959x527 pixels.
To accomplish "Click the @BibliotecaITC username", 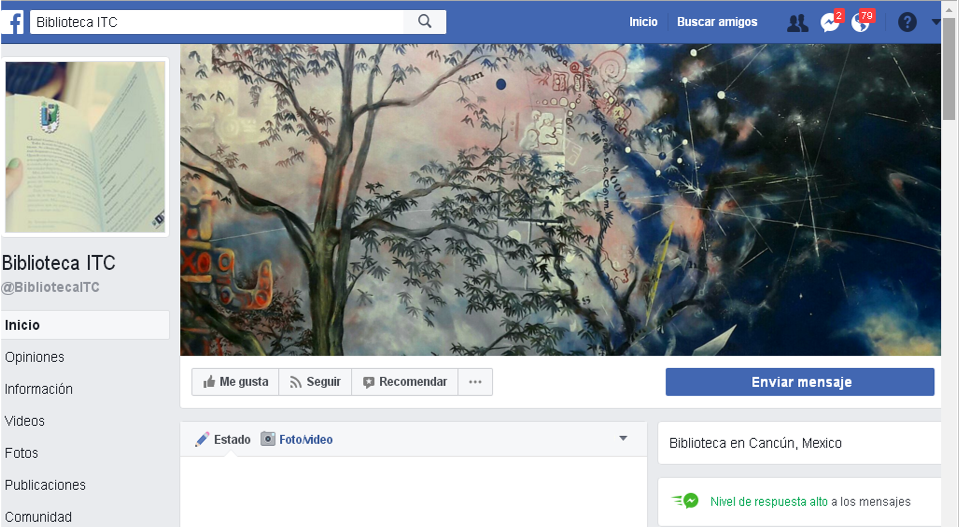I will [x=50, y=287].
